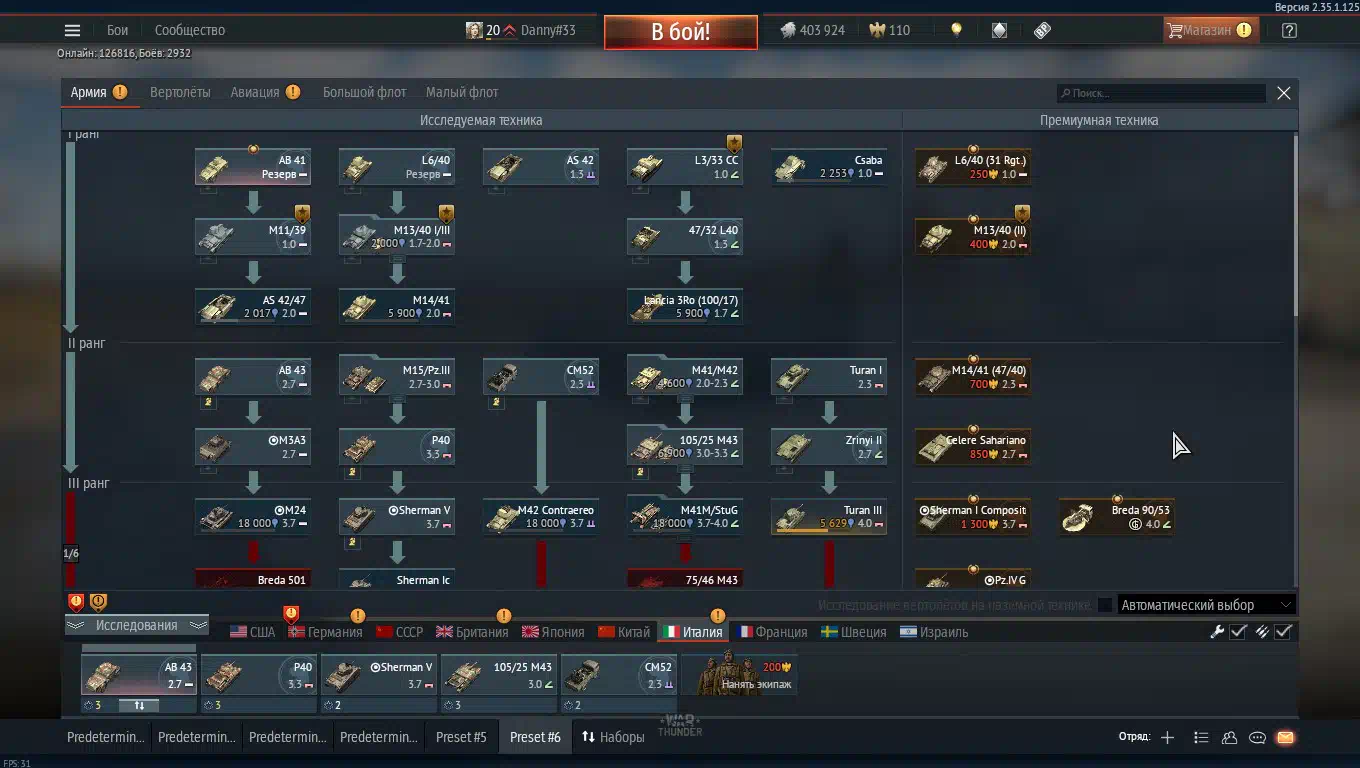Open the Бои menu
Image resolution: width=1360 pixels, height=768 pixels.
click(118, 30)
